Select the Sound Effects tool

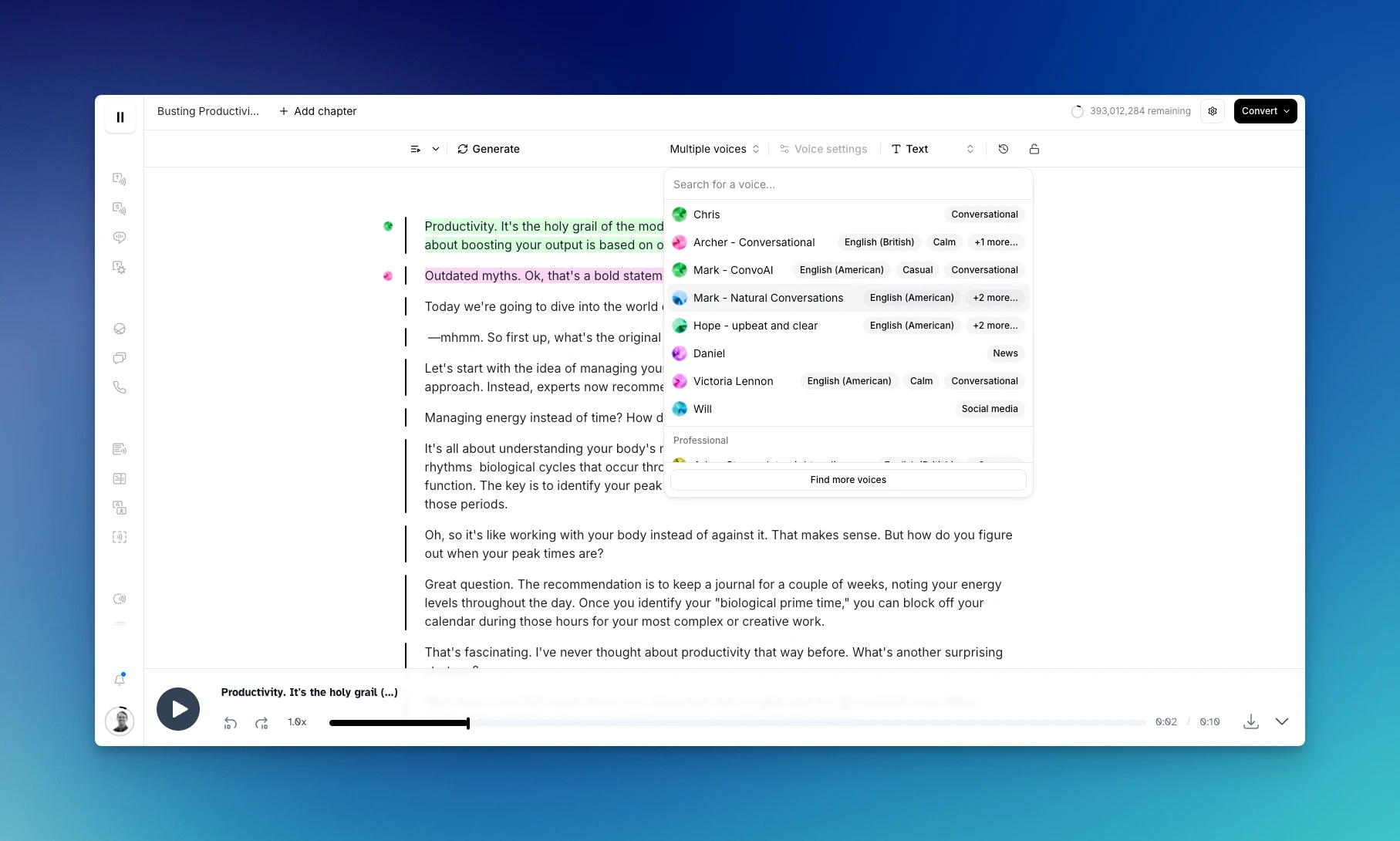120,268
